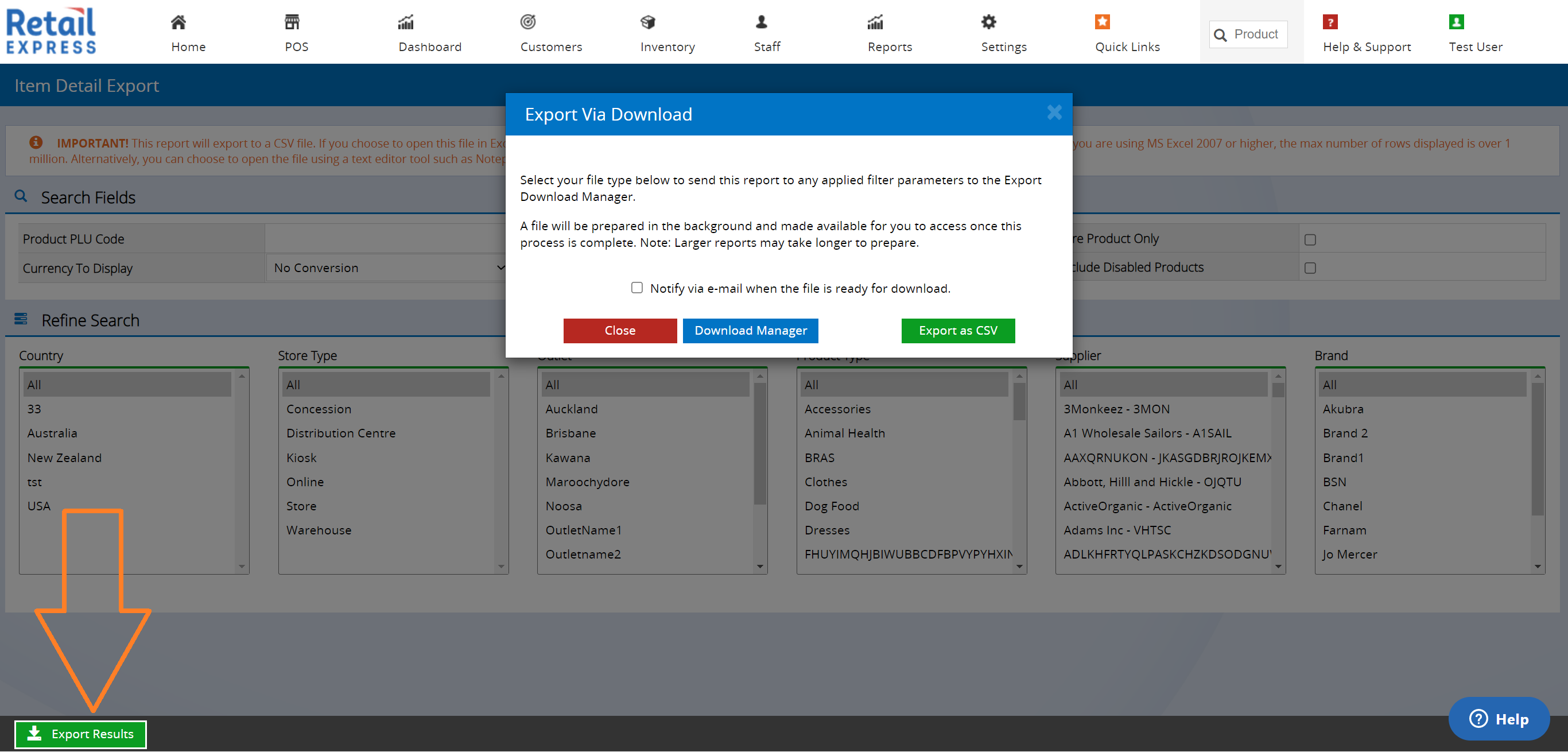Select Warehouse in Store Type list
This screenshot has height=752, width=1568.
click(386, 530)
